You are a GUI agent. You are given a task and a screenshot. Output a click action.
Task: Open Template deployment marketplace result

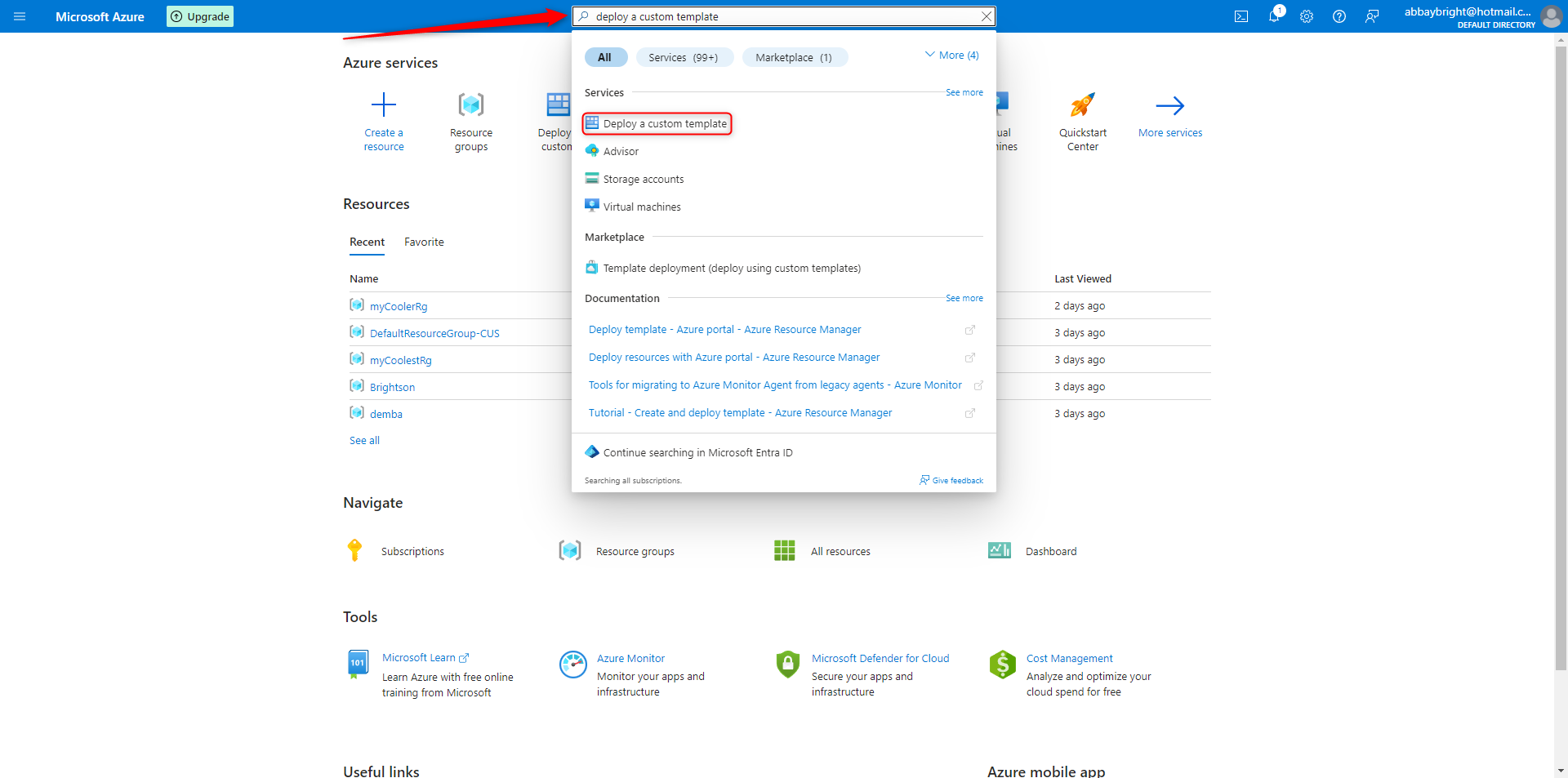tap(732, 268)
